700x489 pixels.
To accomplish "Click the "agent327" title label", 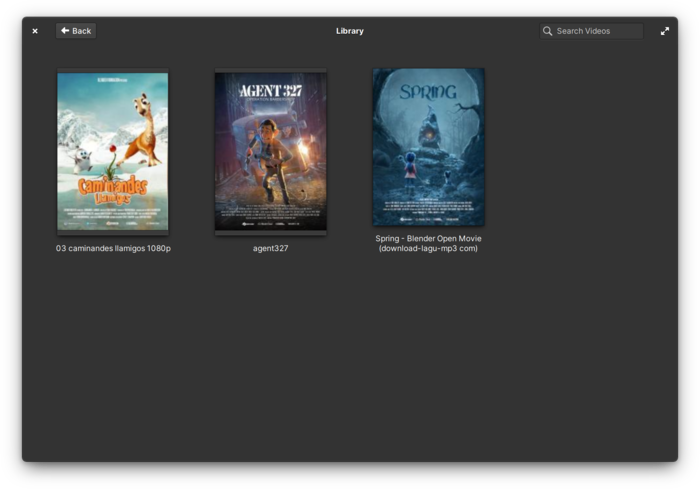I will pos(270,248).
